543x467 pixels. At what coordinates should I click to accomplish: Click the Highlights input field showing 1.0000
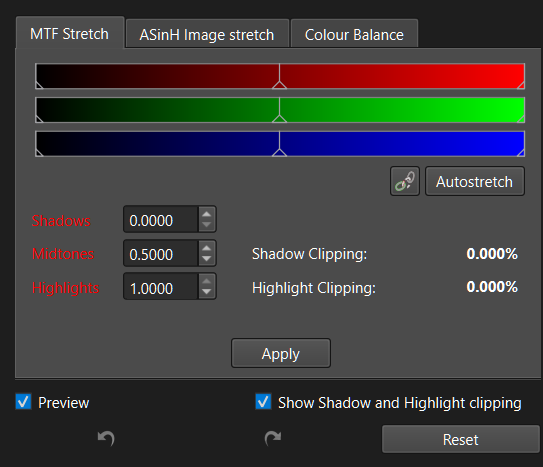(x=161, y=287)
